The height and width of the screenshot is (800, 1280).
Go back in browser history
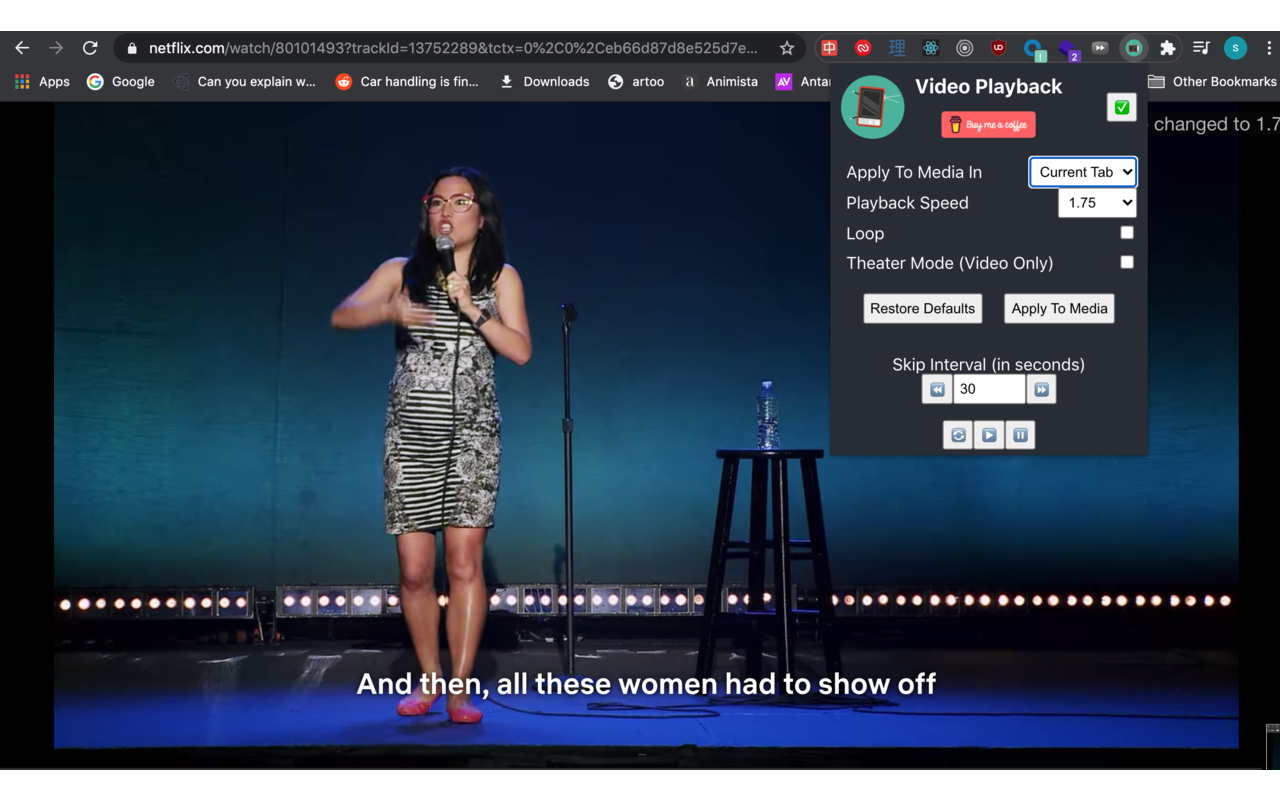coord(22,48)
